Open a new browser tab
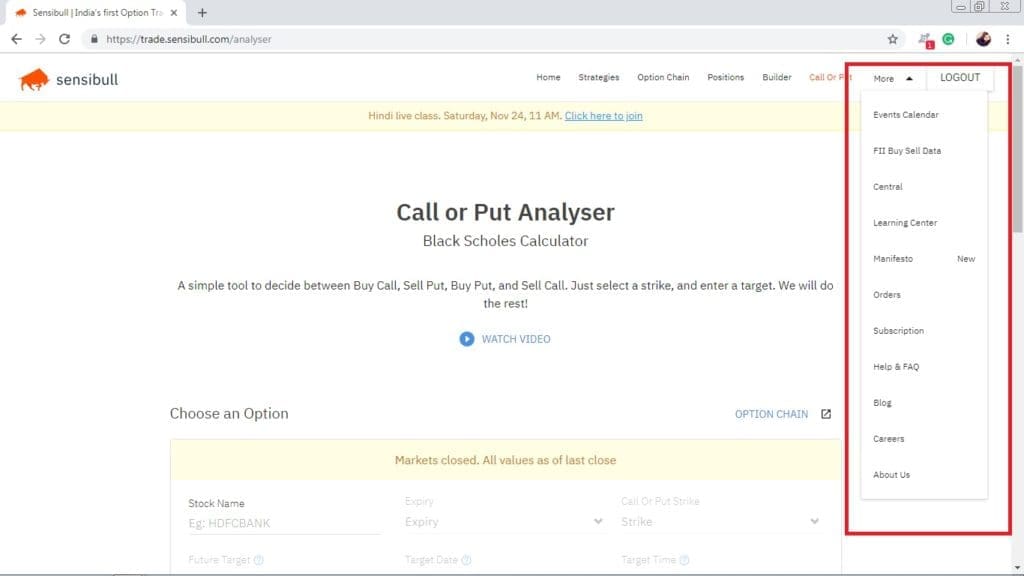1024x576 pixels. click(x=202, y=13)
